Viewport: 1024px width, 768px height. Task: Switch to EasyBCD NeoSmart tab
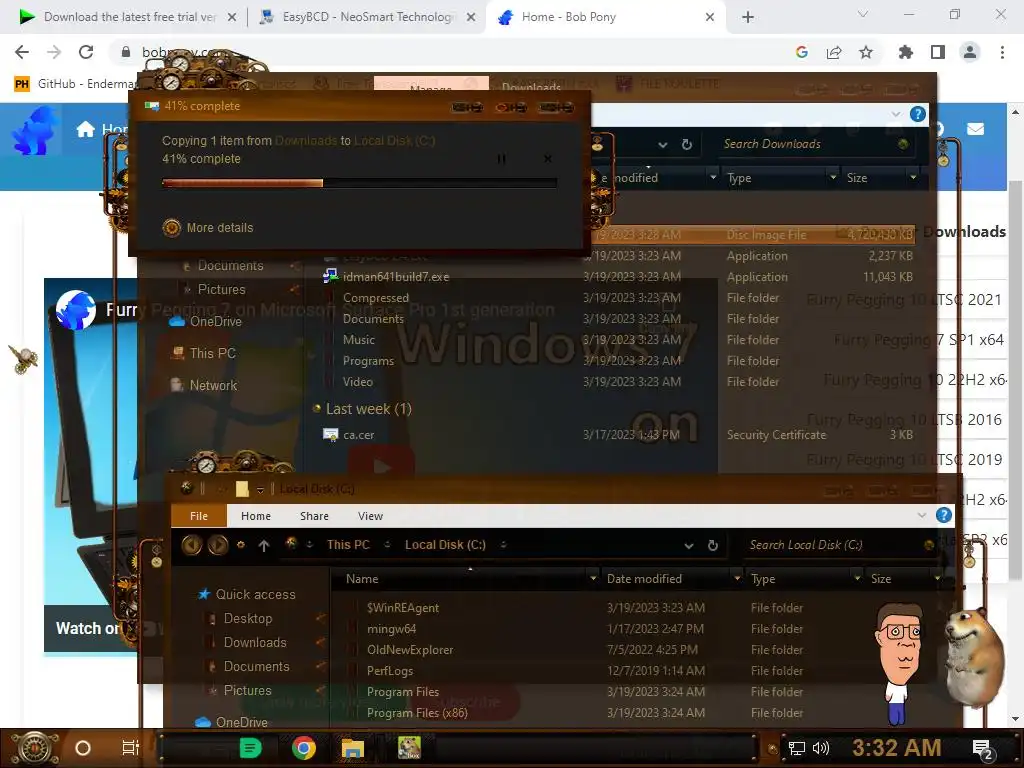tap(368, 17)
